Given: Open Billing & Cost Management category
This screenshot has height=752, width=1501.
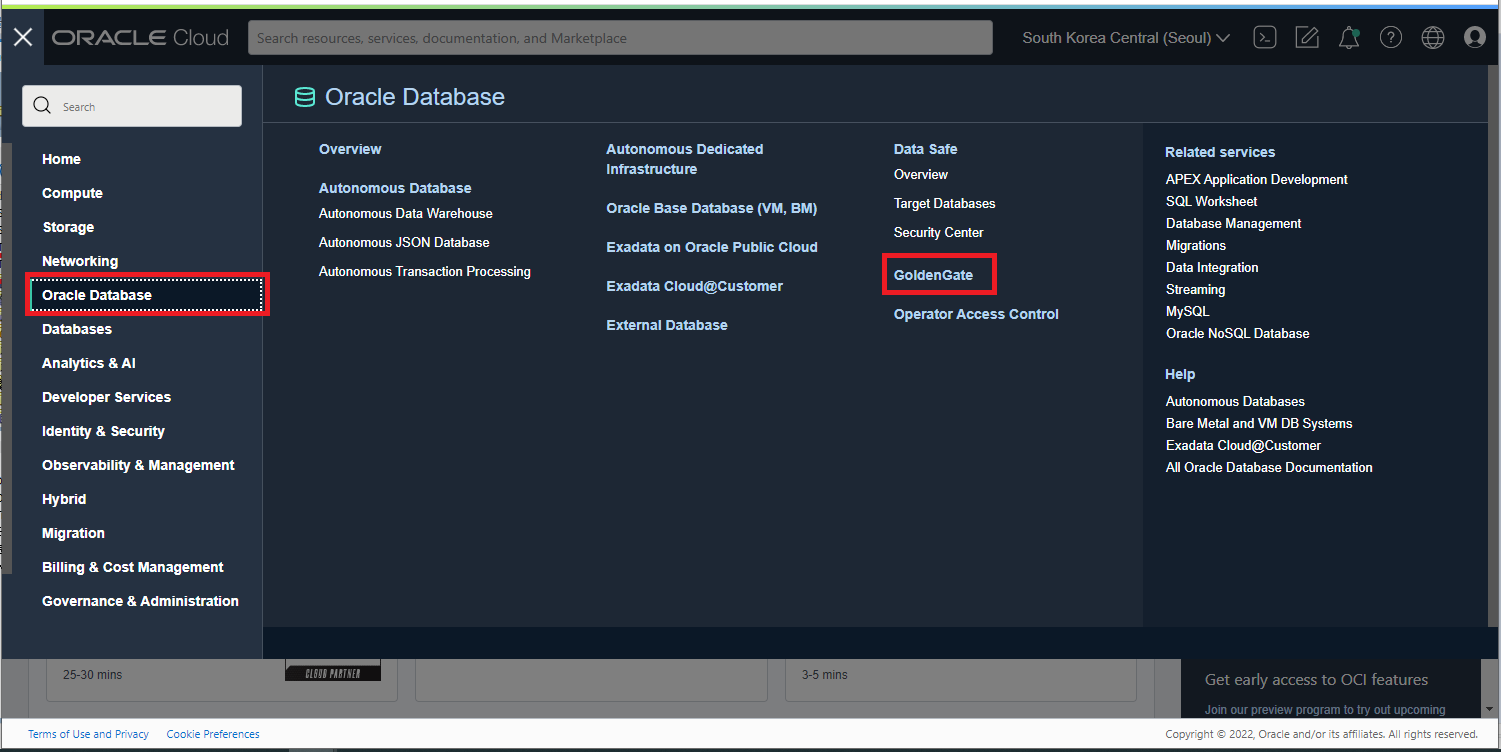Looking at the screenshot, I should [133, 567].
